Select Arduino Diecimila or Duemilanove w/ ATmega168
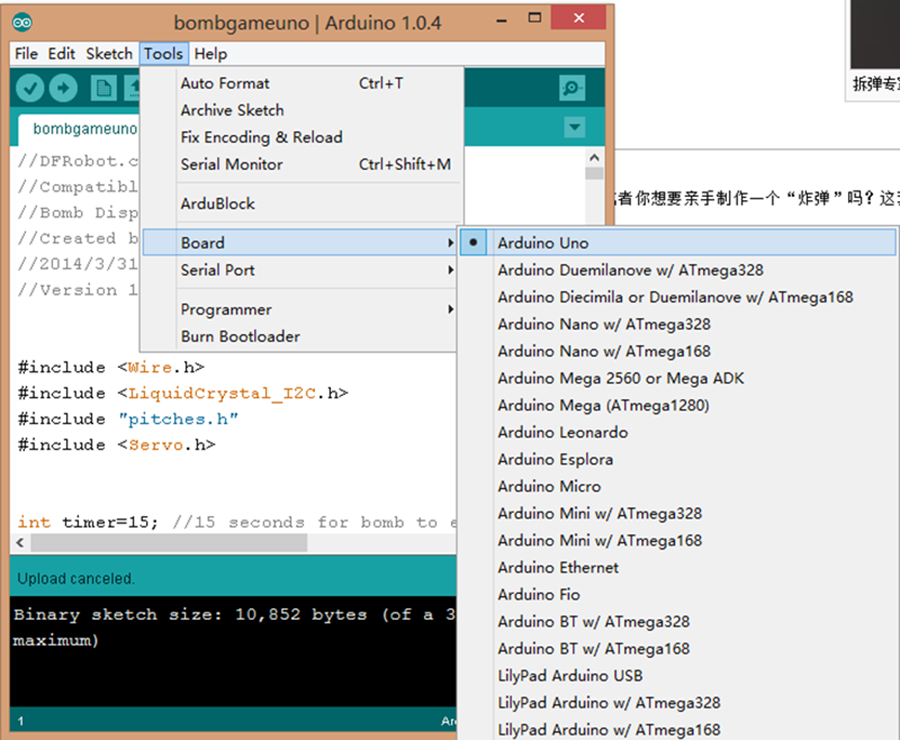The height and width of the screenshot is (740, 900). click(x=678, y=297)
